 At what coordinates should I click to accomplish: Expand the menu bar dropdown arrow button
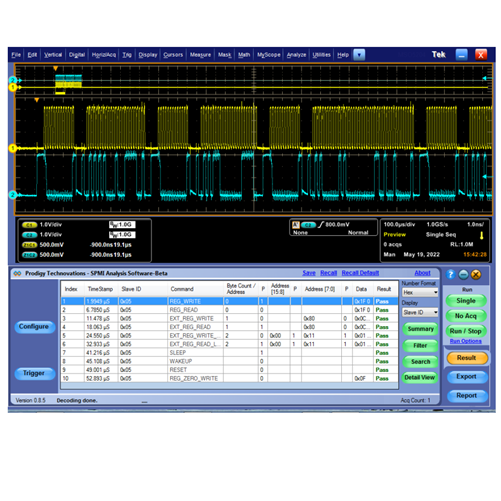pyautogui.click(x=359, y=55)
